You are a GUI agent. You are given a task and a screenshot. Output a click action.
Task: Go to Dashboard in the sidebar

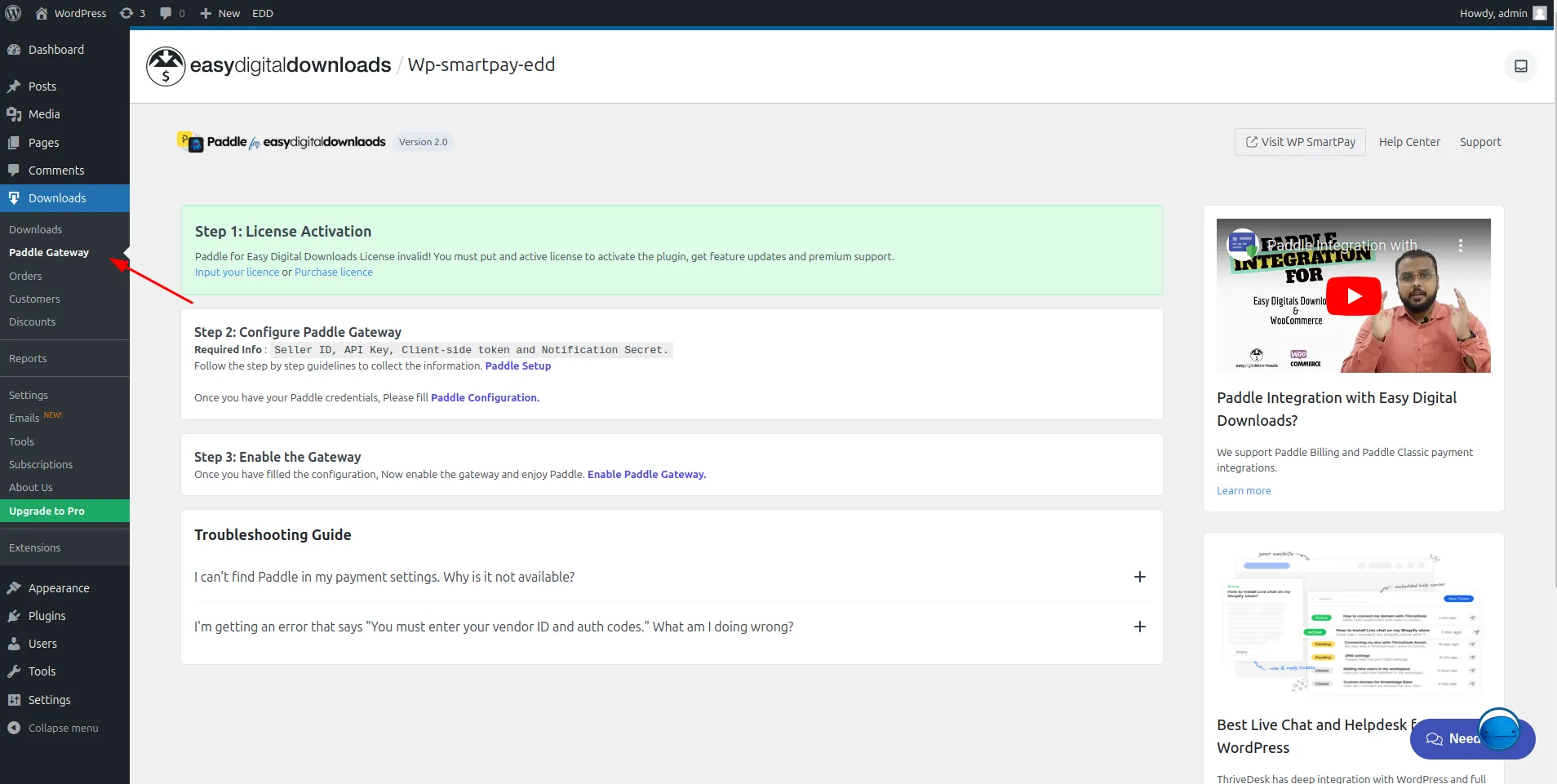(x=64, y=50)
